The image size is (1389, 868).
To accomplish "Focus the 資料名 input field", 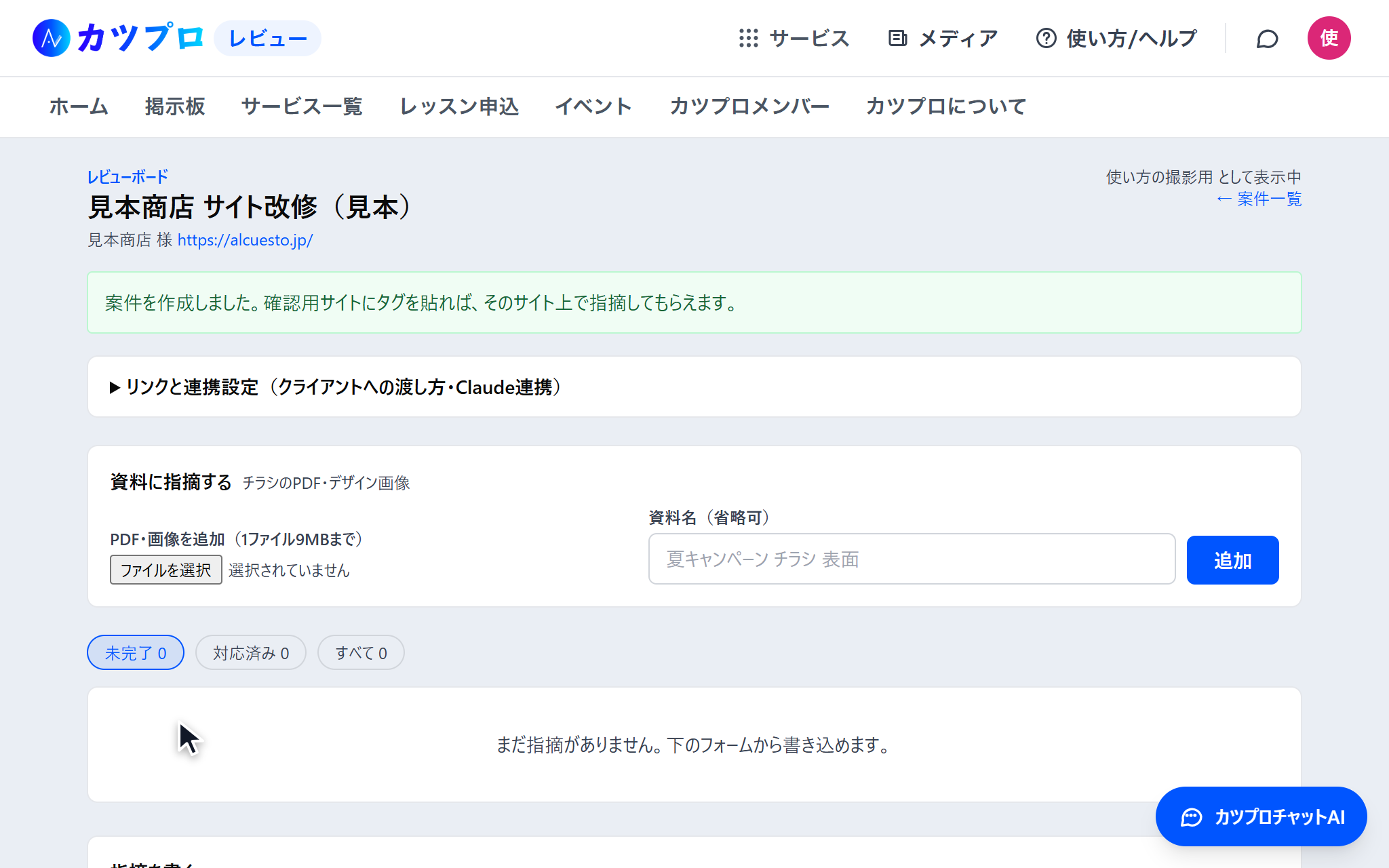I will pos(912,559).
